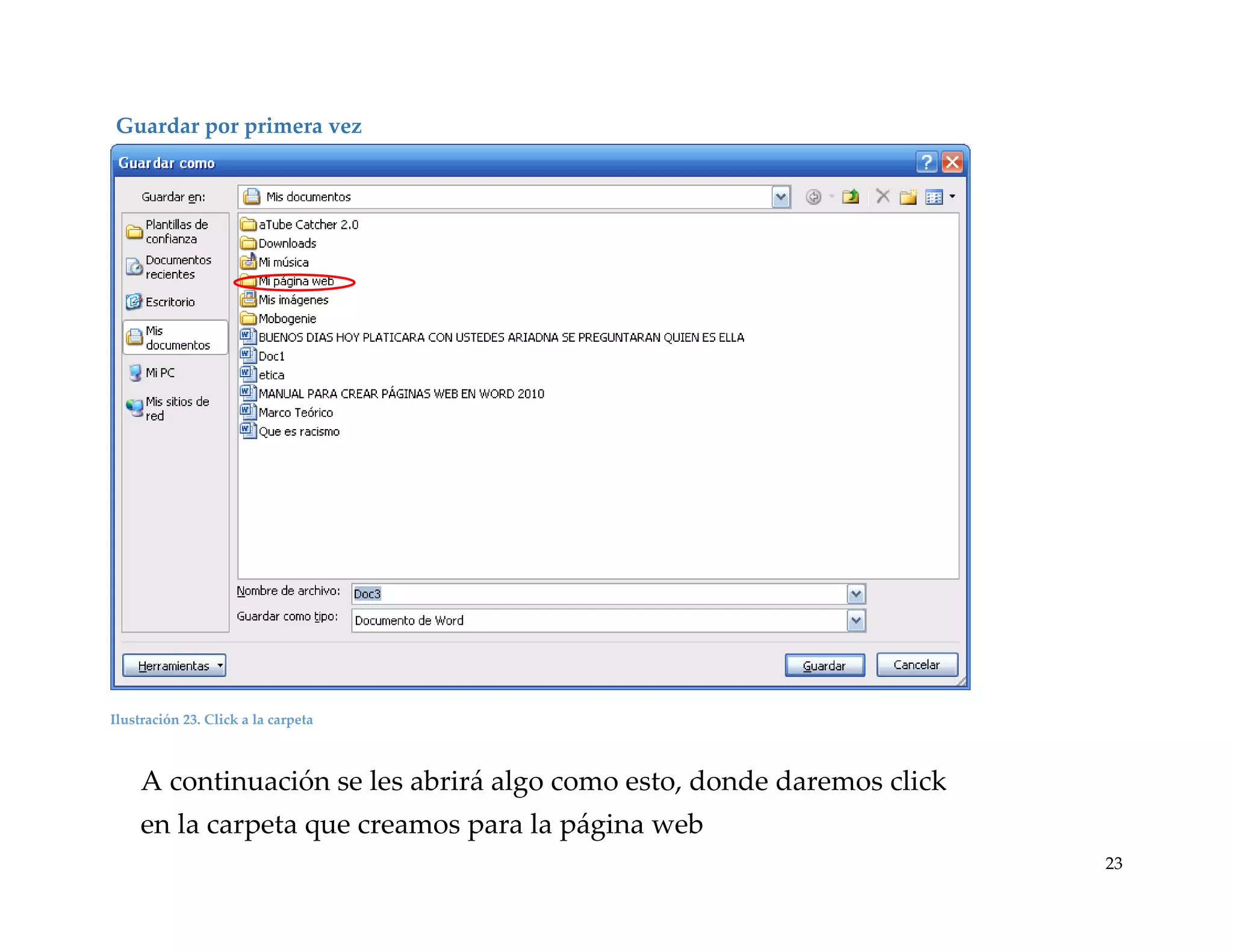This screenshot has width=1233, height=952.
Task: Click the Delete X toolbar icon
Action: 883,196
